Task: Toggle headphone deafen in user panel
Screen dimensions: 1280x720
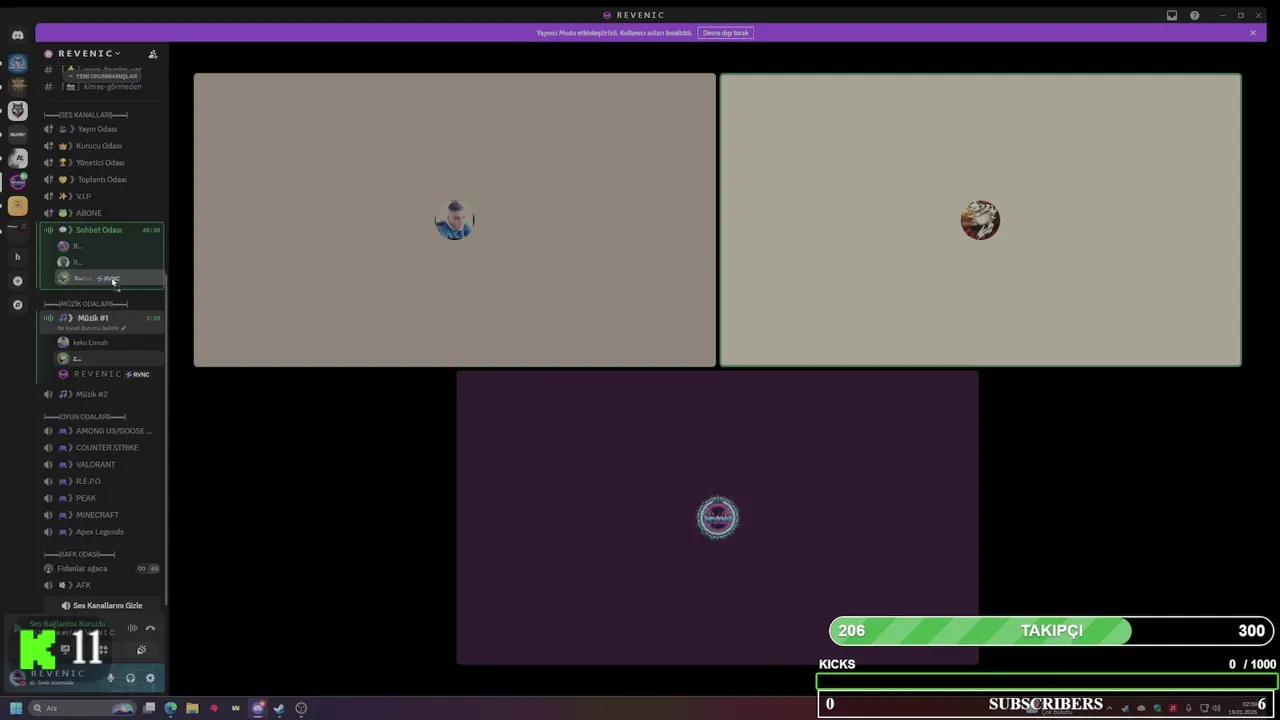Action: tap(130, 678)
